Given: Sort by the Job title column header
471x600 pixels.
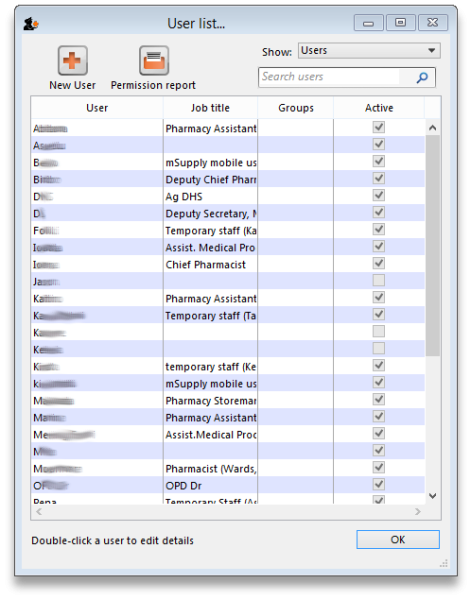Looking at the screenshot, I should [x=210, y=108].
